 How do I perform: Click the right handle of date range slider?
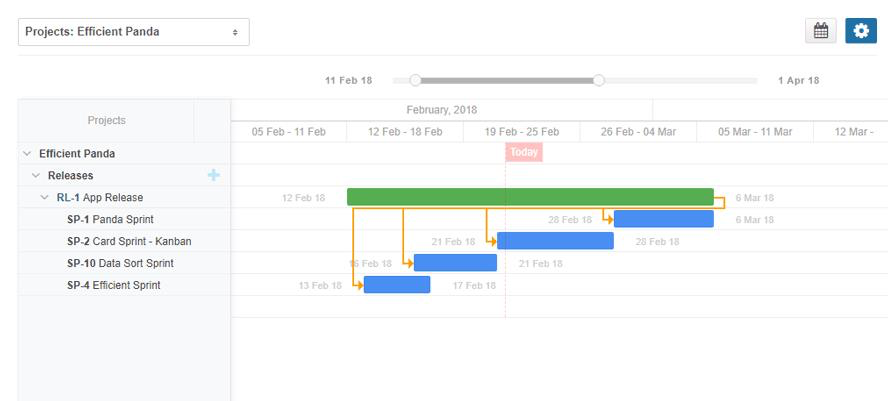tap(599, 80)
